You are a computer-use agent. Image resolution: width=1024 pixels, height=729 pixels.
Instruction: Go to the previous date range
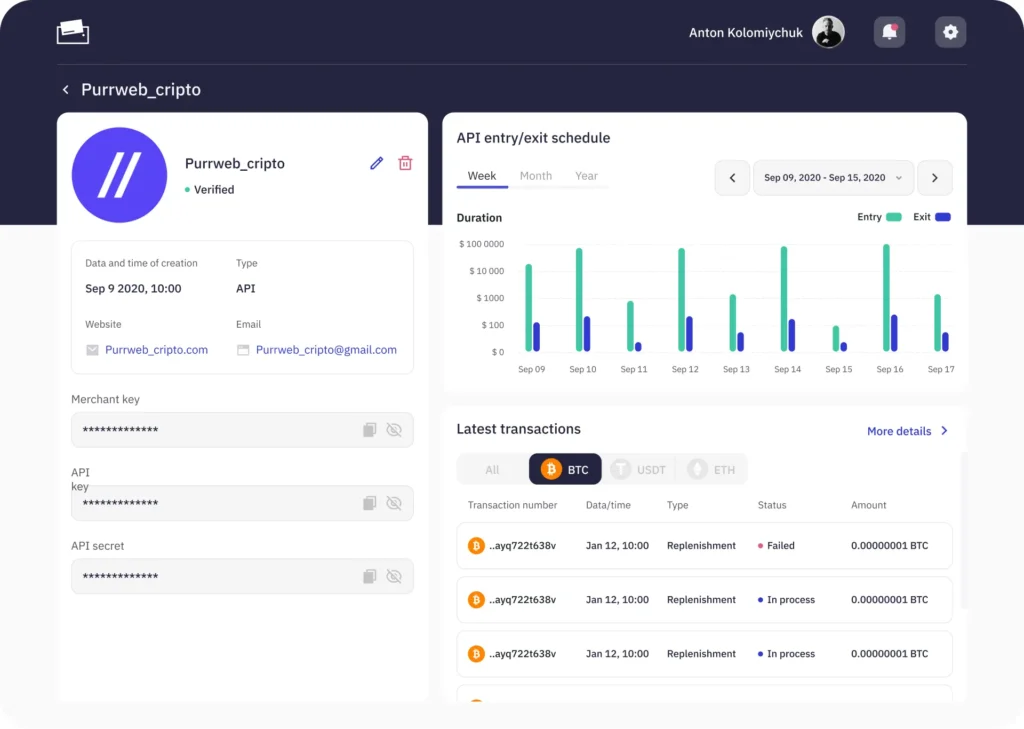732,178
